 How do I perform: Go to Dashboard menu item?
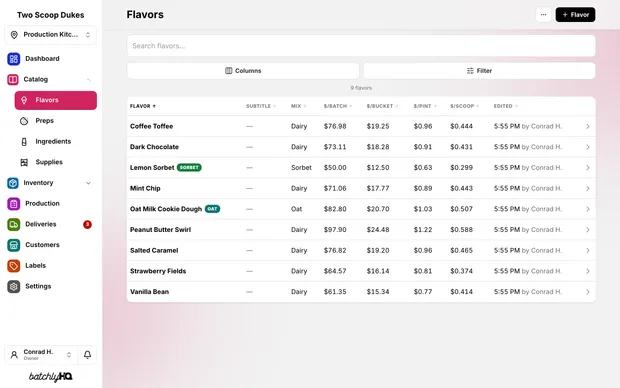pos(51,59)
